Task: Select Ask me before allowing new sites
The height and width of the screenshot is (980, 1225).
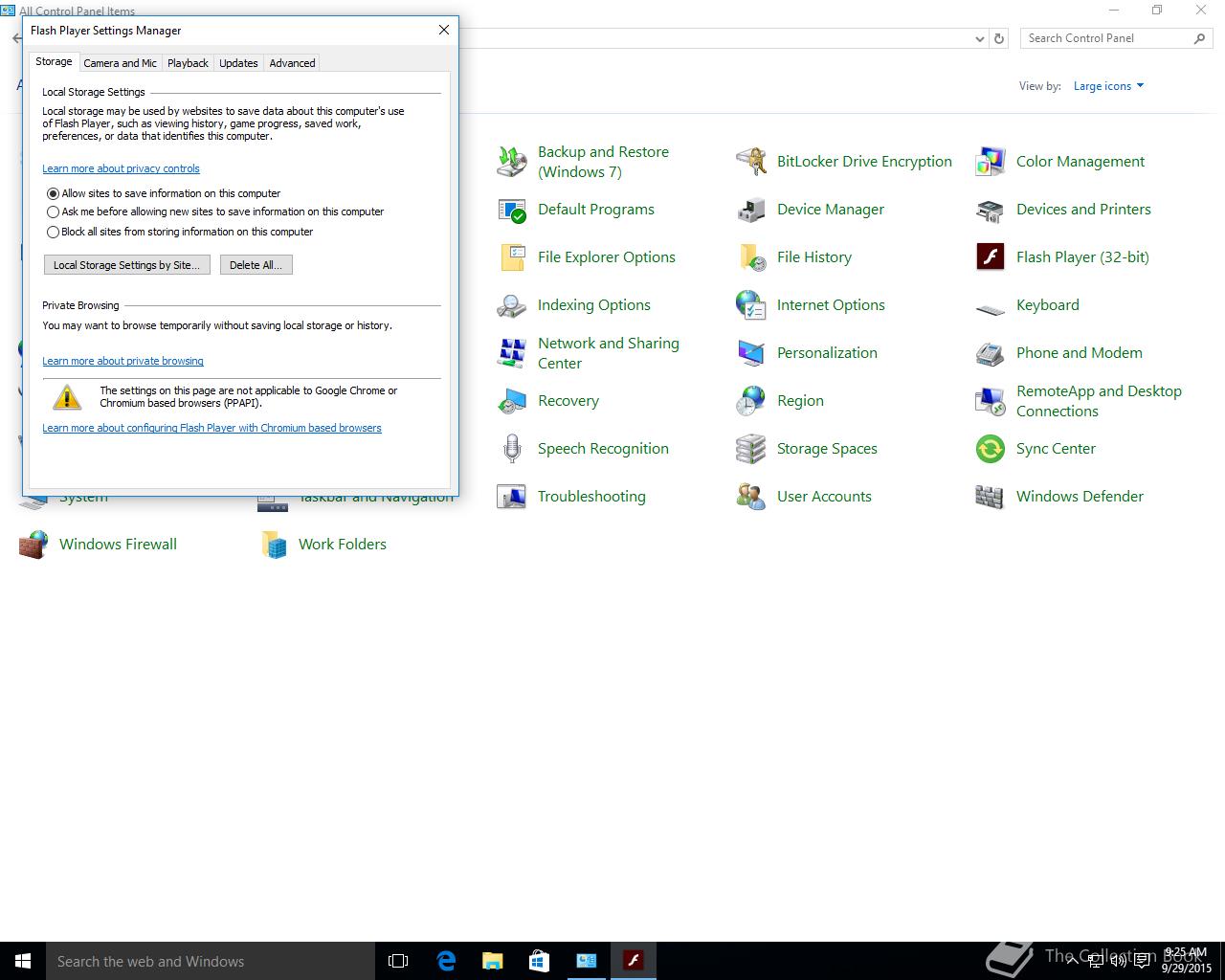Action: (x=54, y=212)
